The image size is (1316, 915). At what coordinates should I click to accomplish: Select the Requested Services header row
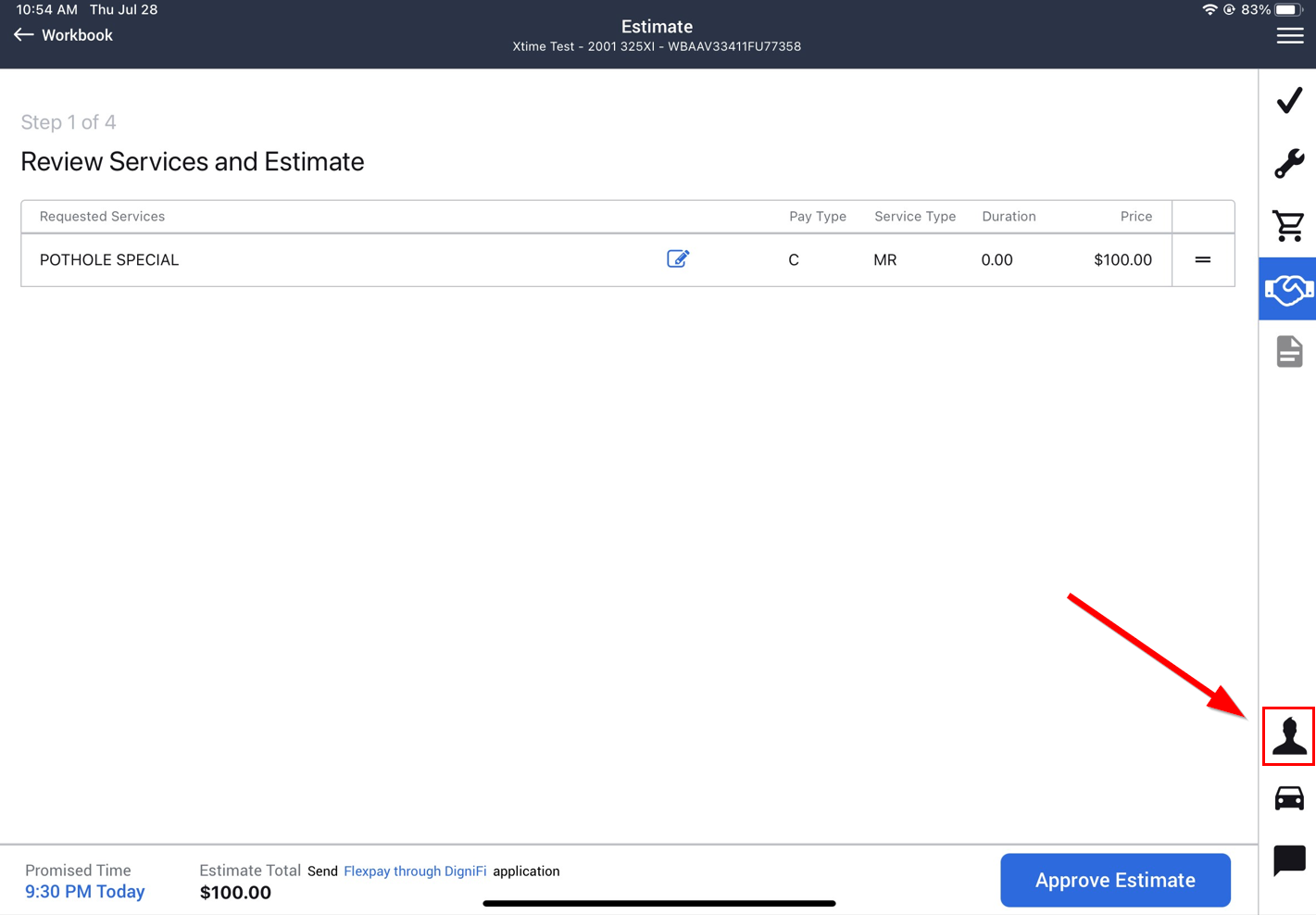point(102,216)
